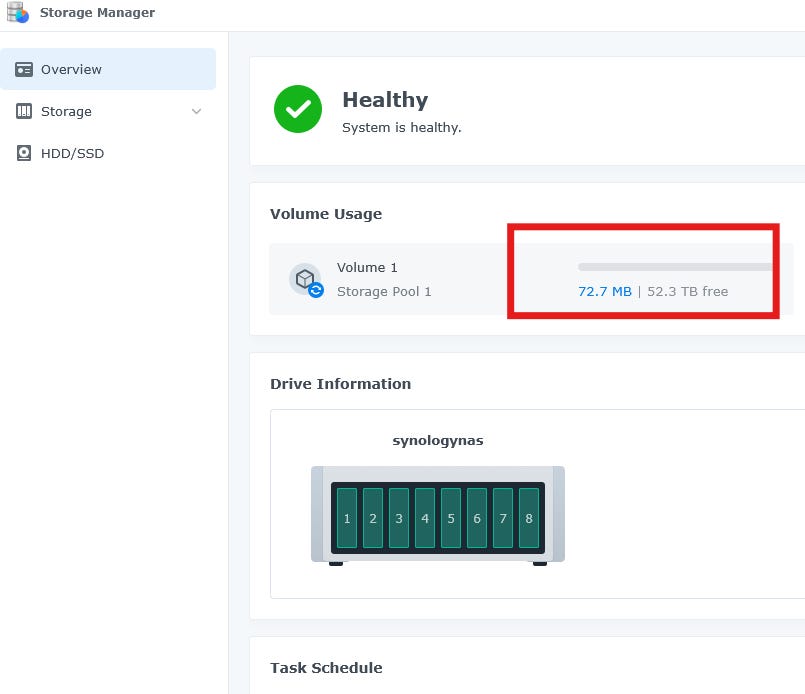Click the synologynas device name
805x694 pixels.
[438, 441]
